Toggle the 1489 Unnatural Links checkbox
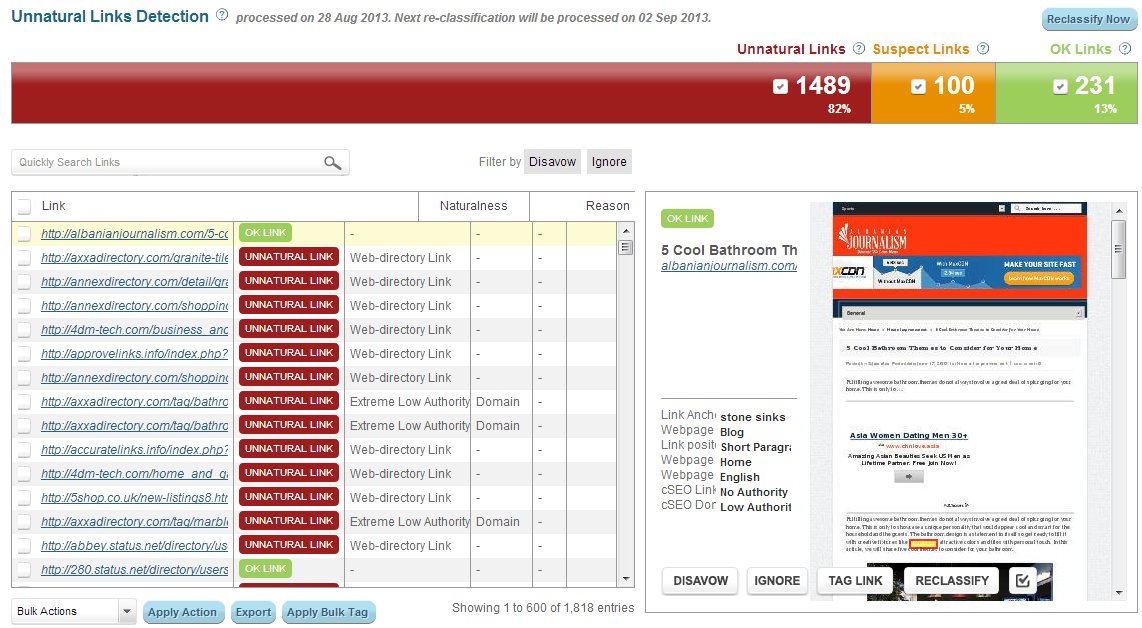Screen dimensions: 1142x628 tap(781, 87)
